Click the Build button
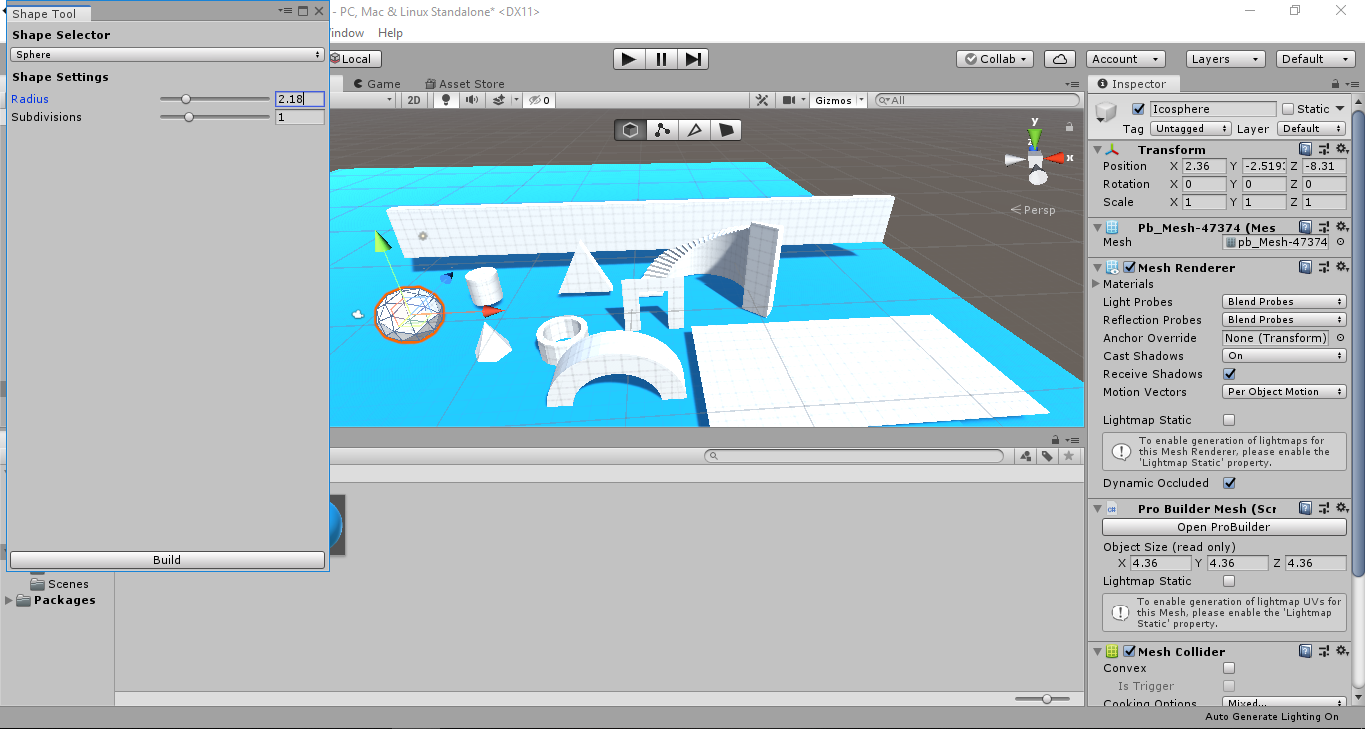 166,560
